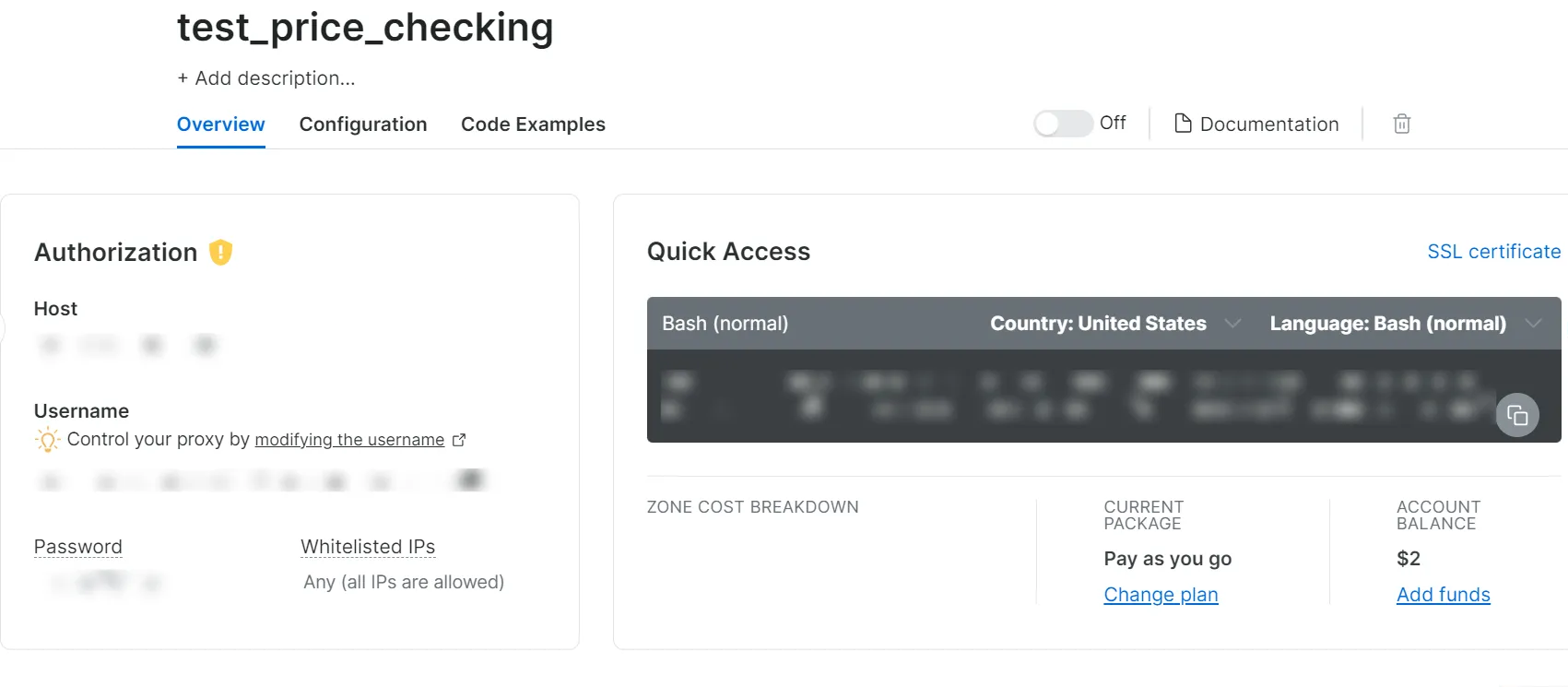This screenshot has width=1568, height=687.
Task: Select the Overview tab
Action: pyautogui.click(x=220, y=124)
